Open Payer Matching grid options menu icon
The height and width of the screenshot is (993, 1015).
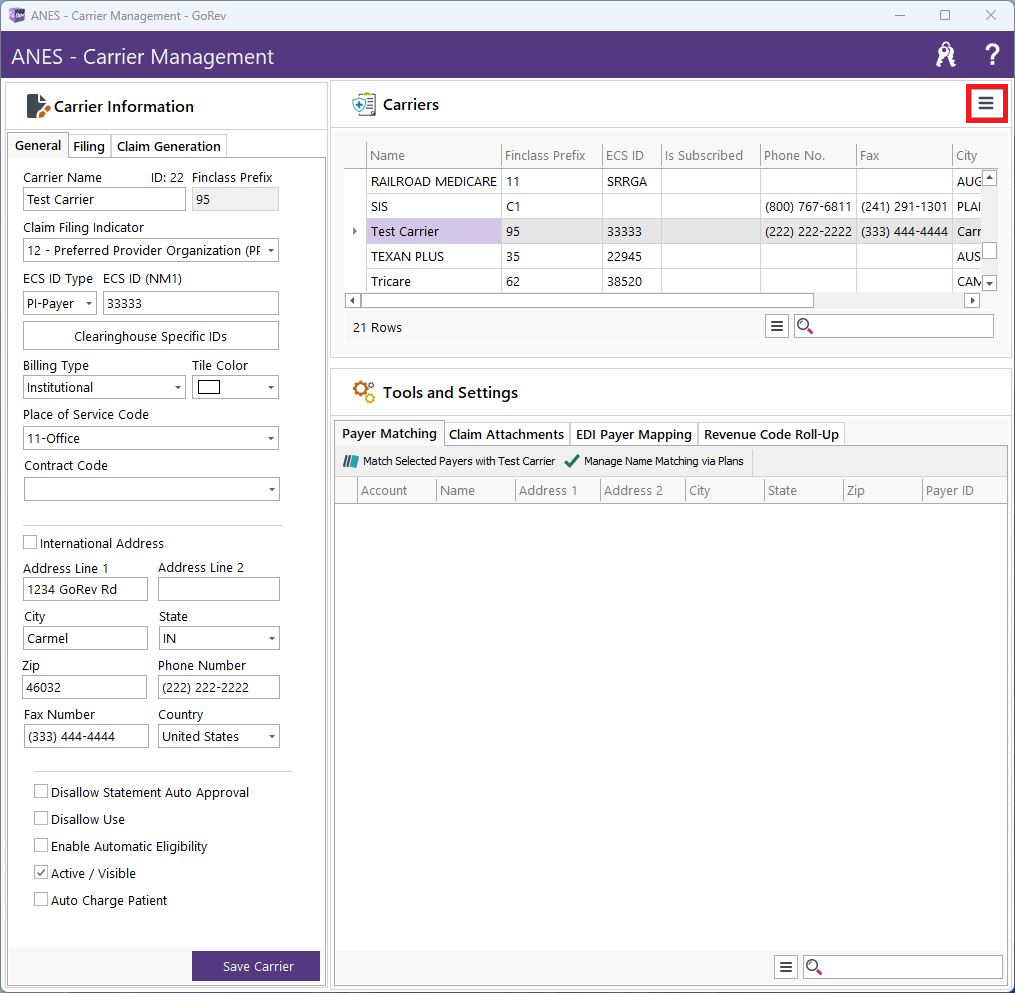tap(785, 967)
